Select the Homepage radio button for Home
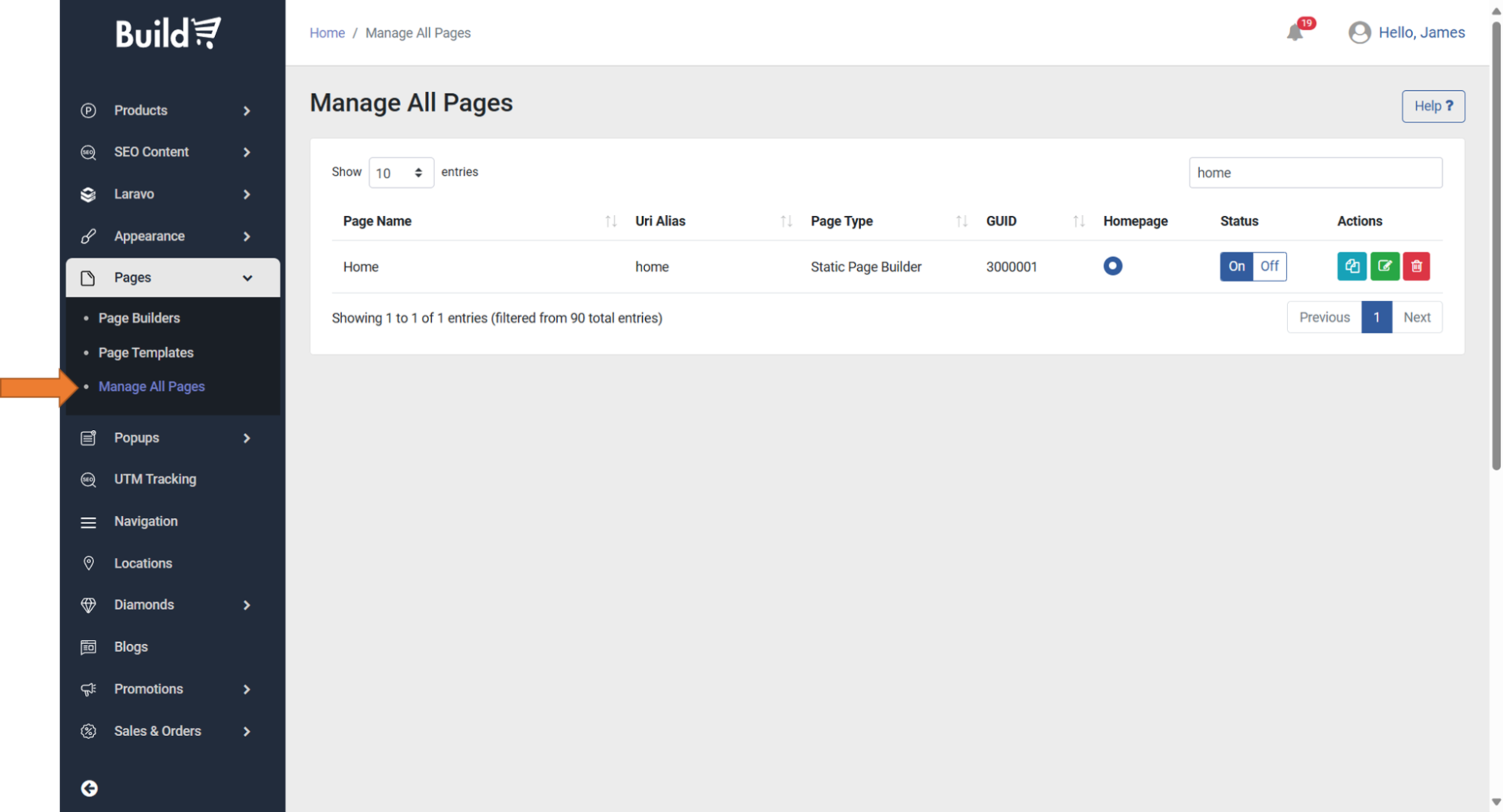This screenshot has width=1503, height=812. (1113, 266)
